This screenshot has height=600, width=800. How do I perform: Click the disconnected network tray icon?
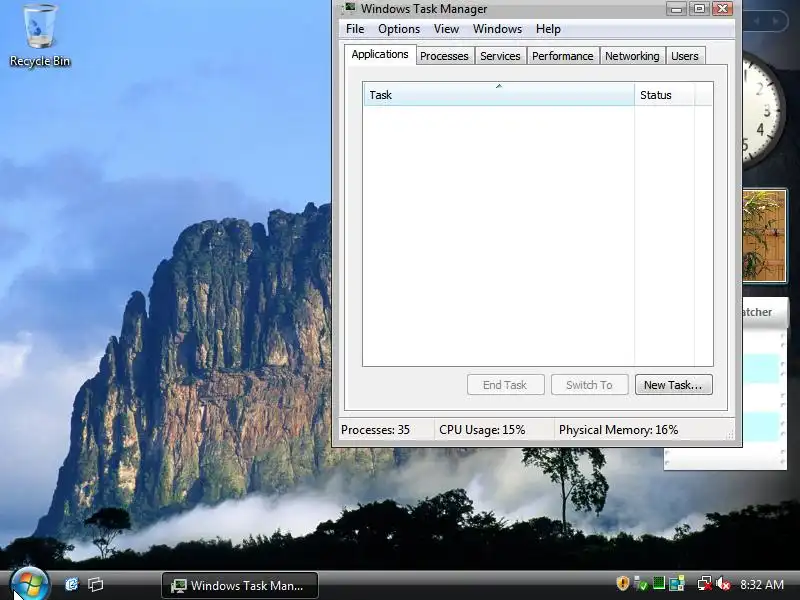click(705, 583)
